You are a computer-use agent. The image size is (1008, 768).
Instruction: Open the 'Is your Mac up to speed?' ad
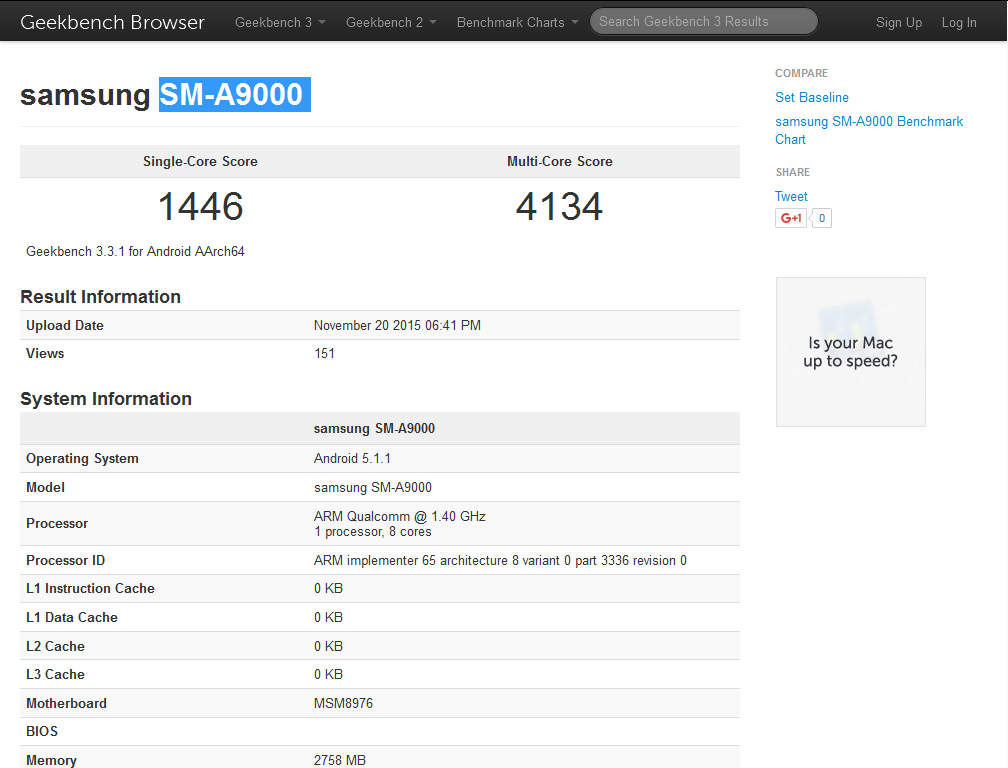(850, 352)
